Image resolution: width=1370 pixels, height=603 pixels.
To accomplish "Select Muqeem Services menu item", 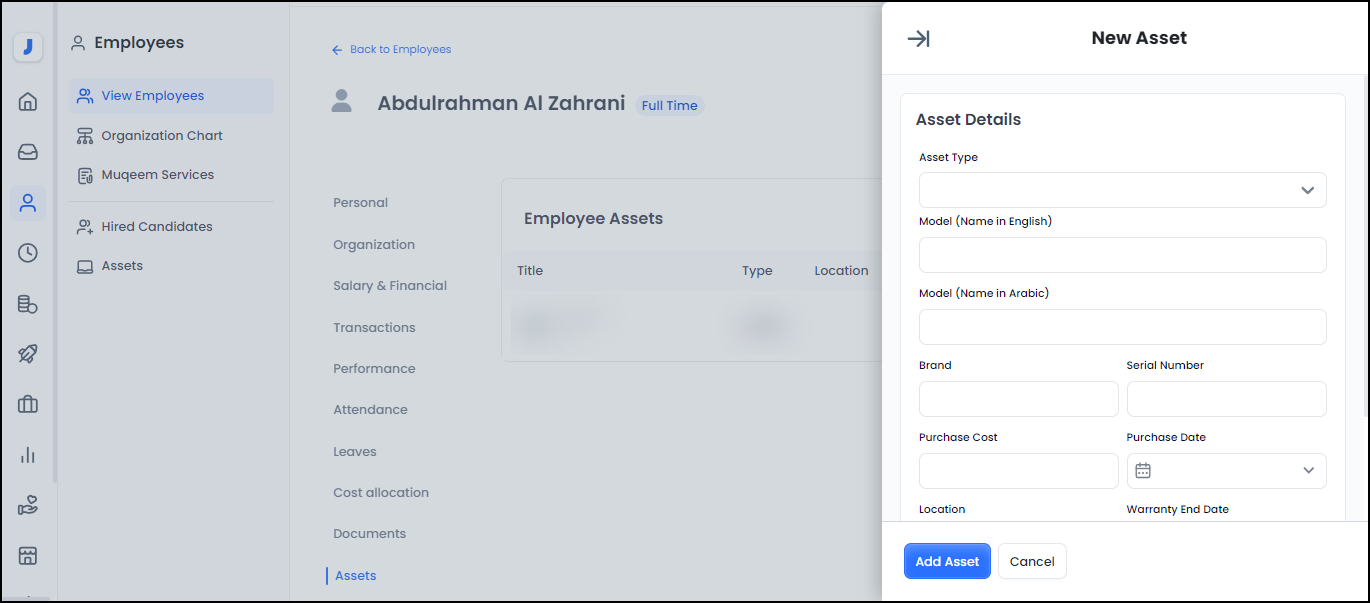I will pyautogui.click(x=157, y=175).
